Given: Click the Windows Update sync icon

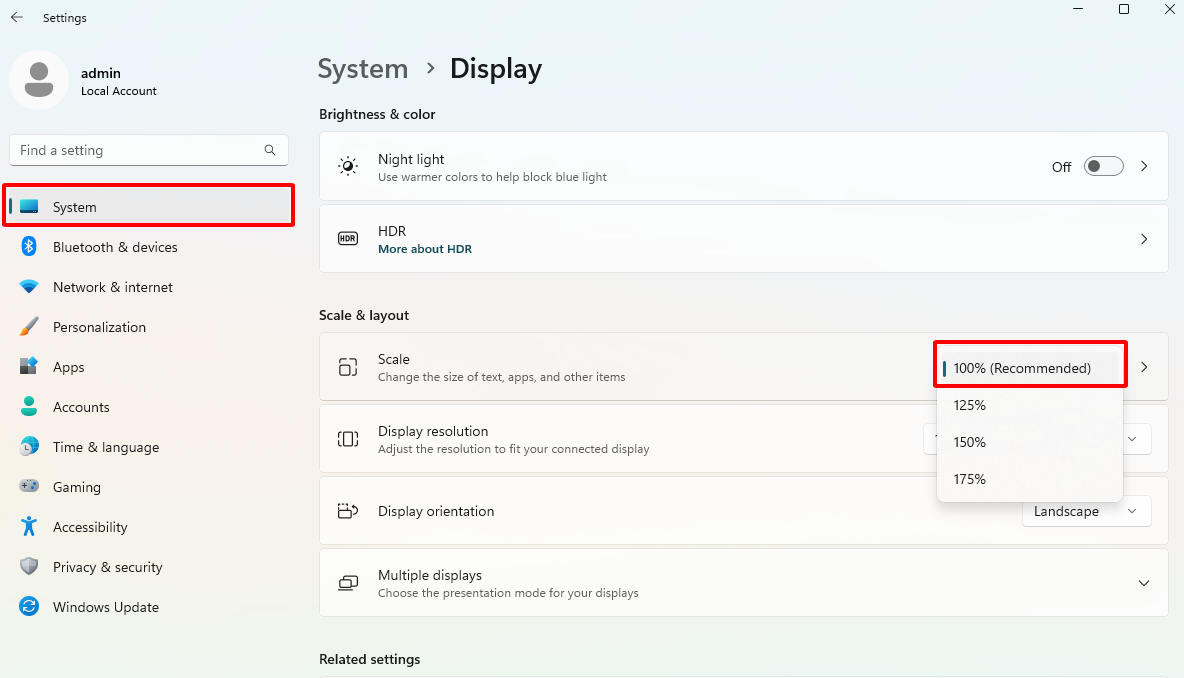Looking at the screenshot, I should coord(29,606).
